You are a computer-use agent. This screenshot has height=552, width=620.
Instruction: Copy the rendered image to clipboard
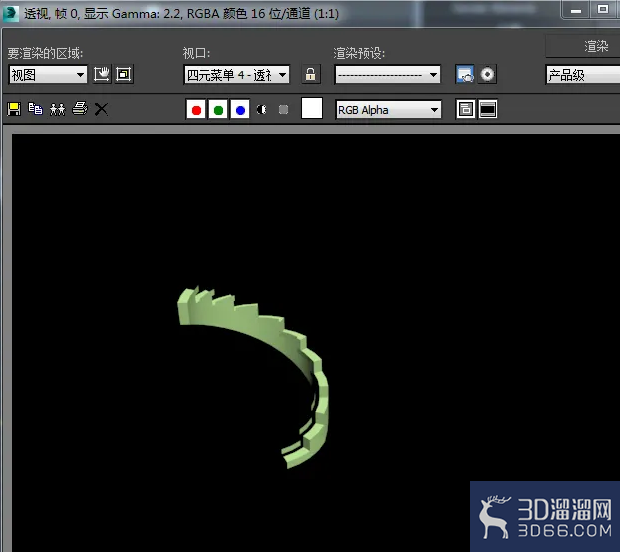click(x=36, y=109)
